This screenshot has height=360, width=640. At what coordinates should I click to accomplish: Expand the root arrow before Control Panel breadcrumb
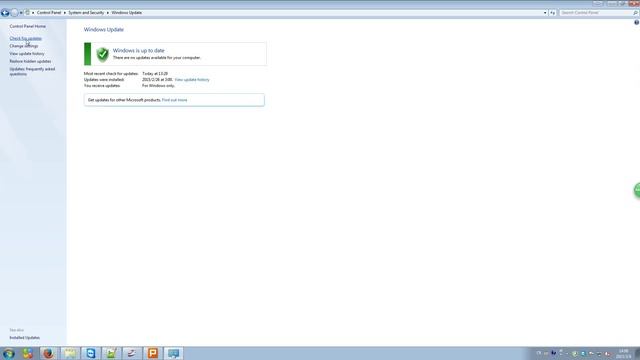point(33,13)
